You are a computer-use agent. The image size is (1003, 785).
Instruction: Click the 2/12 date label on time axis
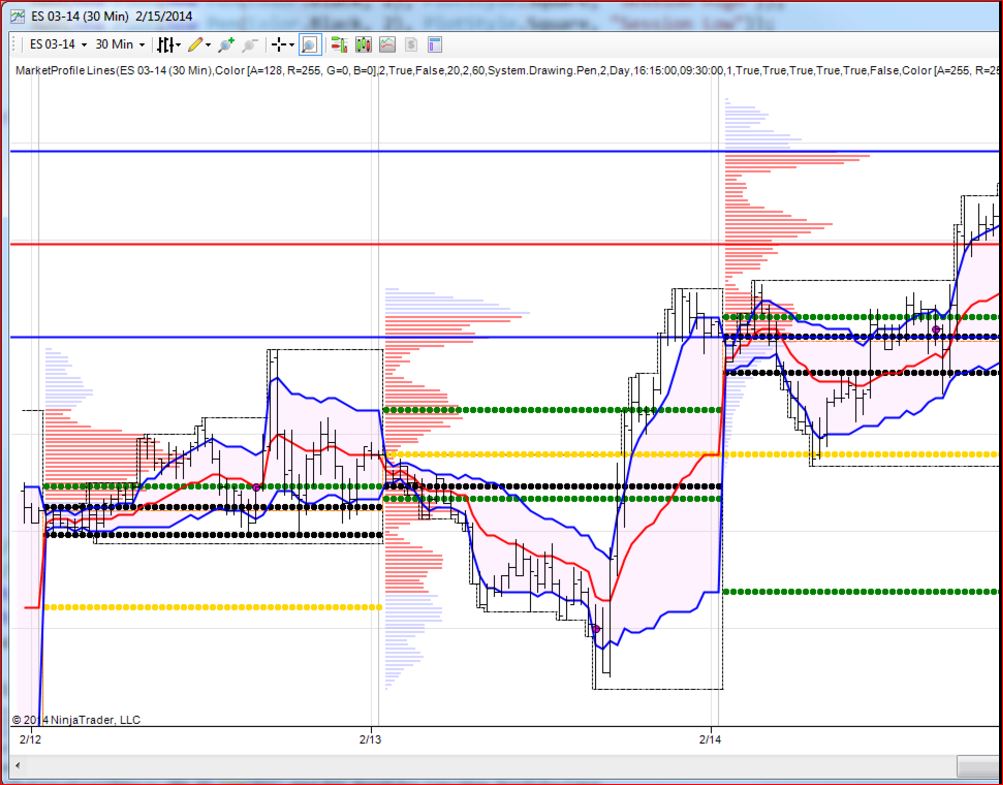tap(30, 740)
